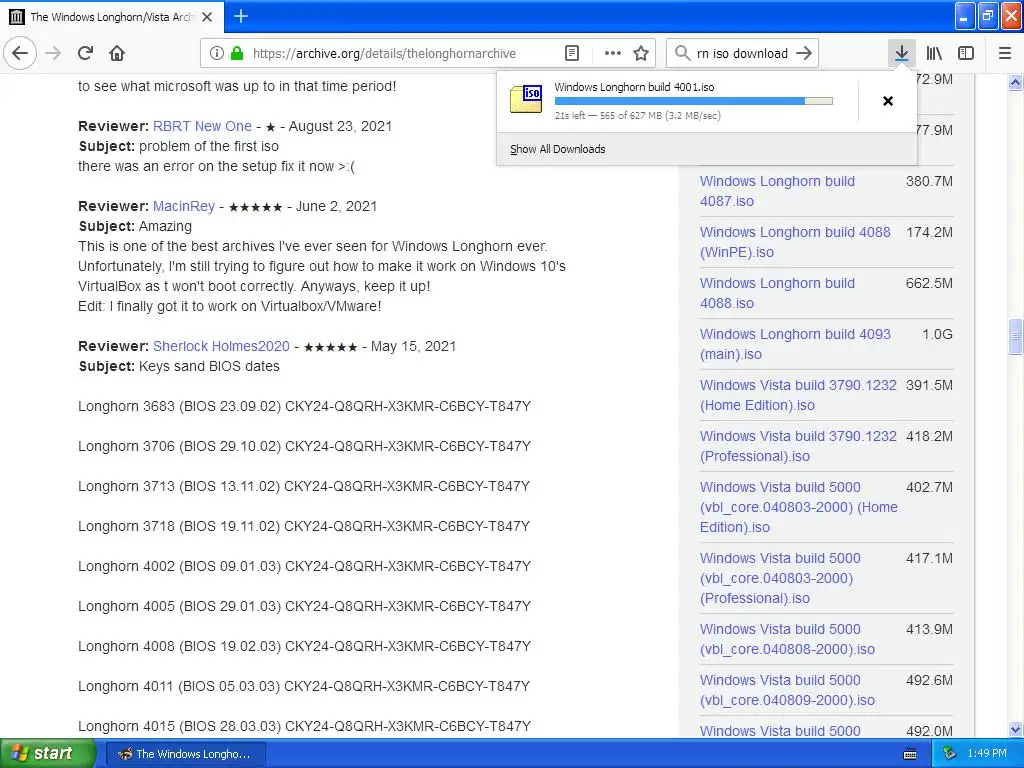Click the keyboard icon in system tray

coord(910,754)
